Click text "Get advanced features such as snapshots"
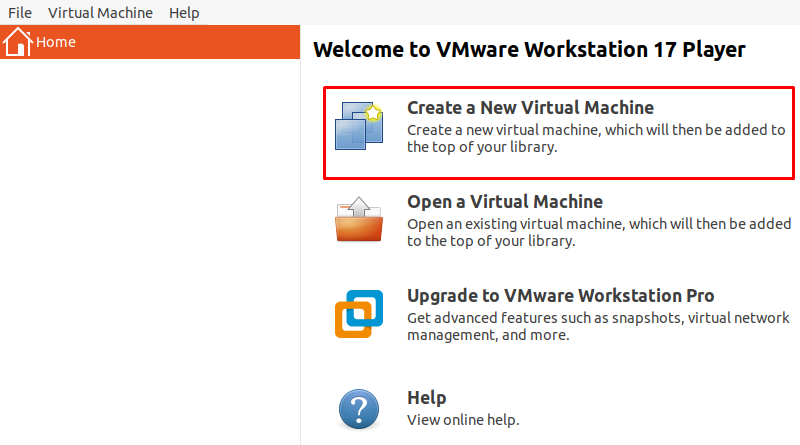The image size is (800, 445). [545, 318]
